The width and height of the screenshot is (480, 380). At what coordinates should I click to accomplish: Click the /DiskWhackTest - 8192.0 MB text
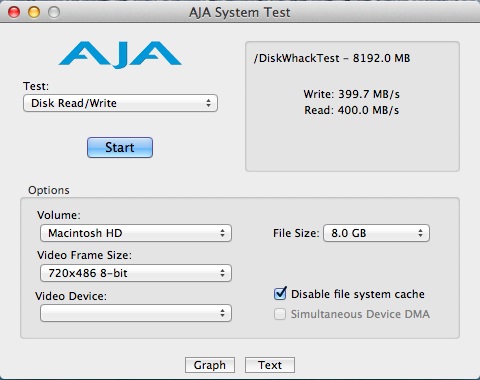332,58
